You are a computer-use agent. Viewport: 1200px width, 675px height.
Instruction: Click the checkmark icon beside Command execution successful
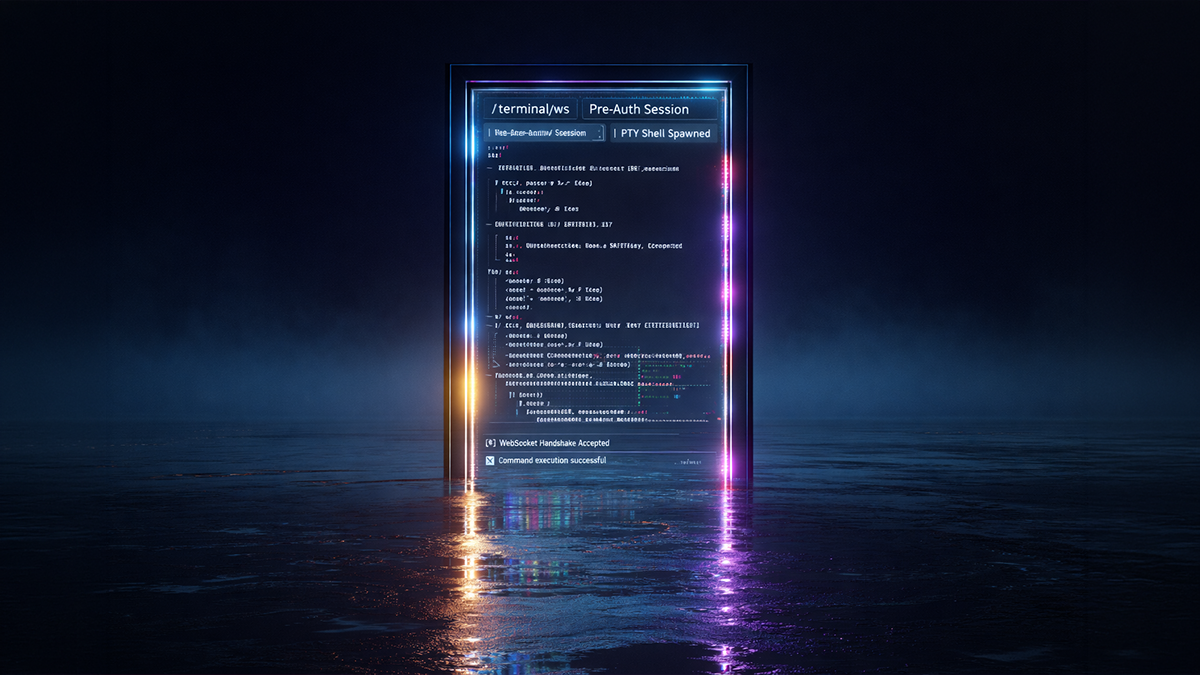coord(491,459)
